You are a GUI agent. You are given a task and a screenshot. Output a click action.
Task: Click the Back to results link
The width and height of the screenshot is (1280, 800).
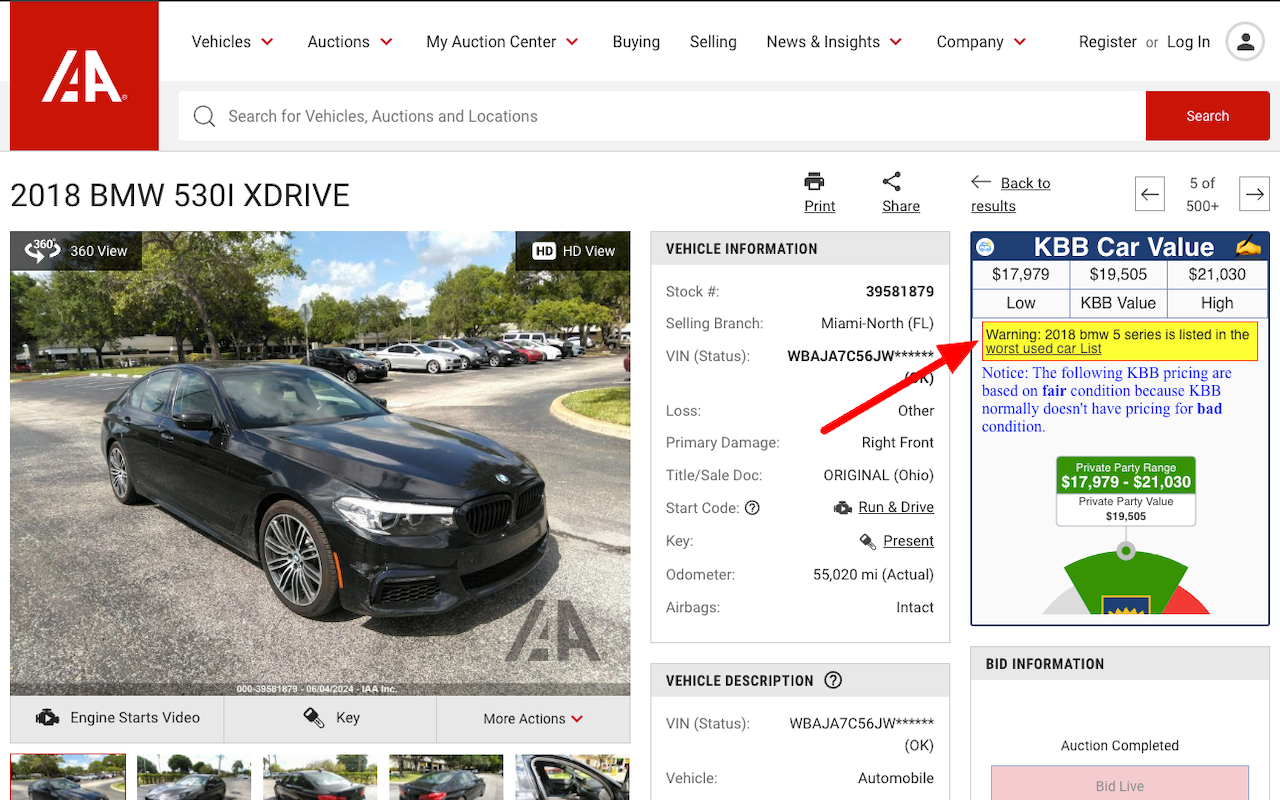pyautogui.click(x=1010, y=194)
